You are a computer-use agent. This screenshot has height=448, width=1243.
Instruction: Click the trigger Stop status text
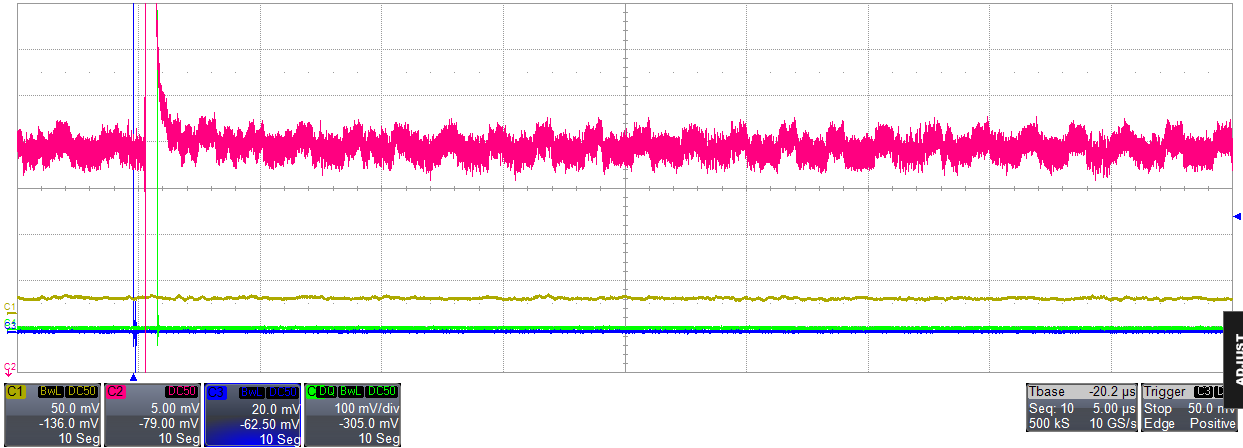[x=1158, y=408]
